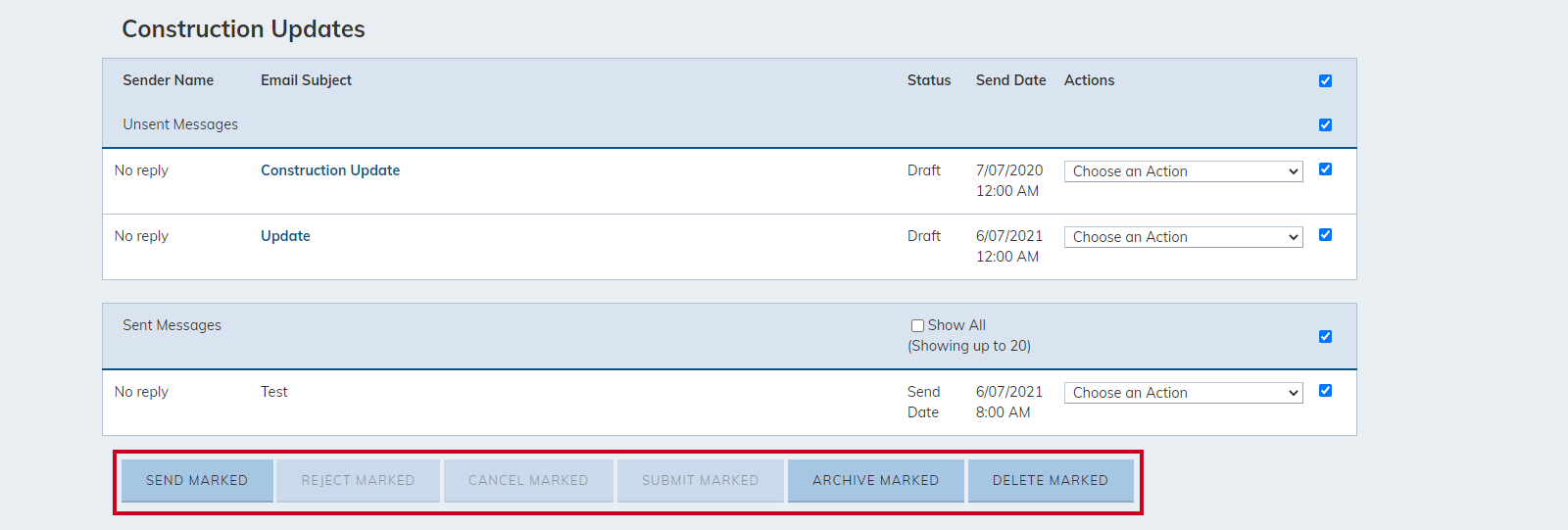Click the 6/07/2021 12:00 AM send date
The width and height of the screenshot is (1568, 530).
point(1009,246)
